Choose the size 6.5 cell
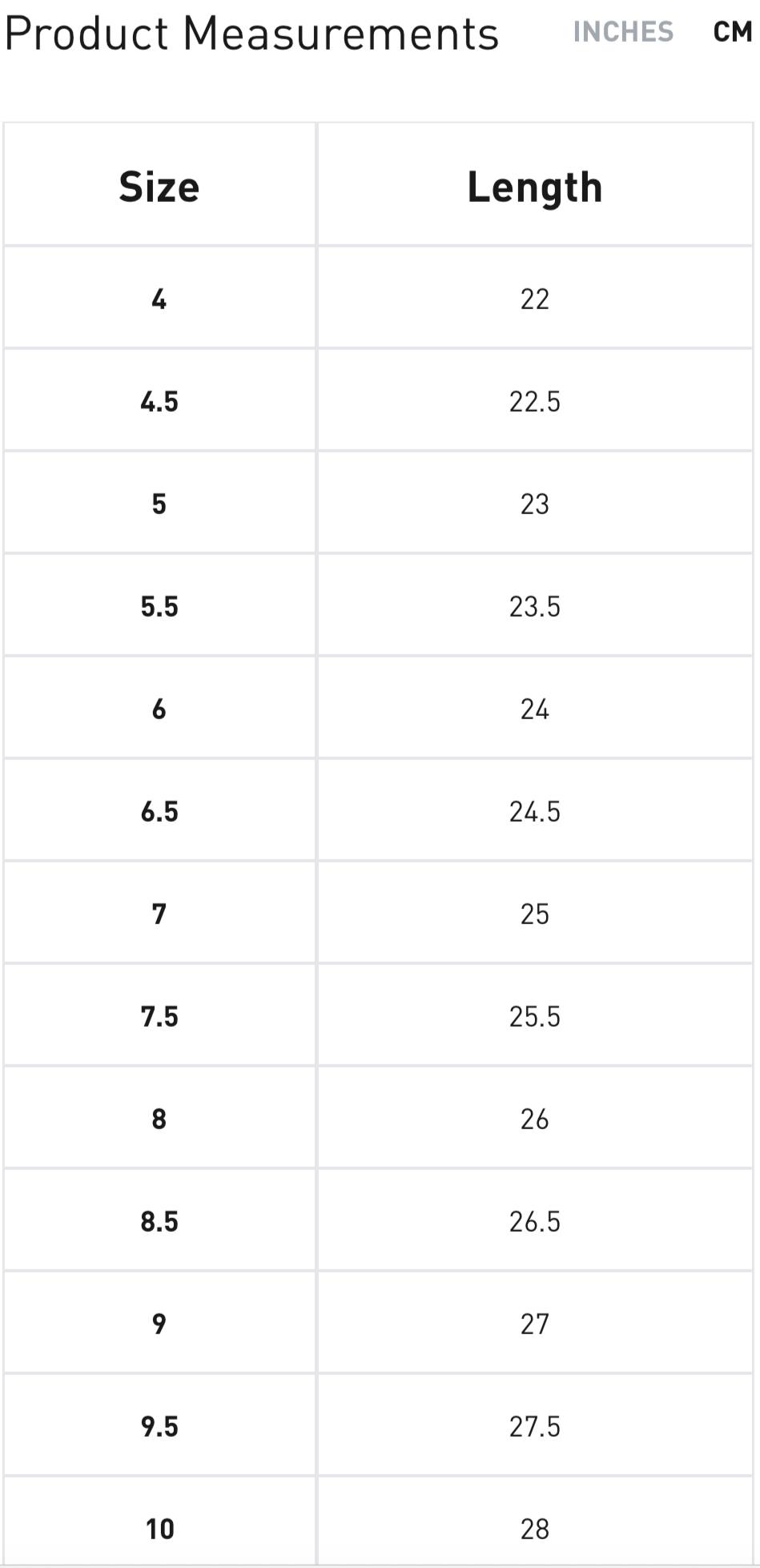This screenshot has height=1568, width=760. point(159,811)
